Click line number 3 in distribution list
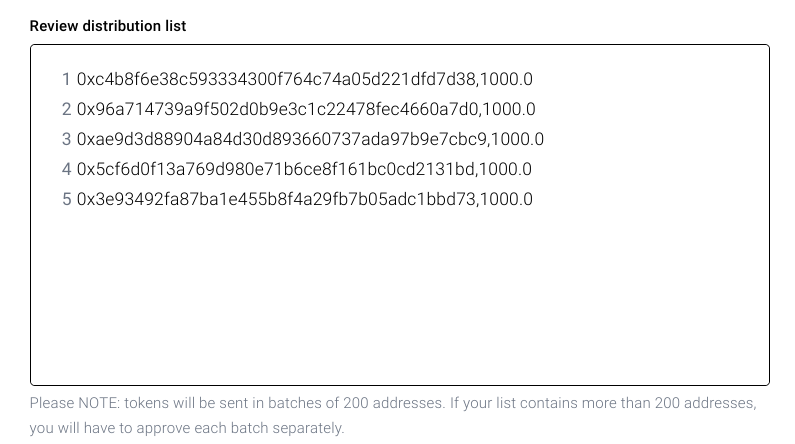This screenshot has height=444, width=795. 66,139
